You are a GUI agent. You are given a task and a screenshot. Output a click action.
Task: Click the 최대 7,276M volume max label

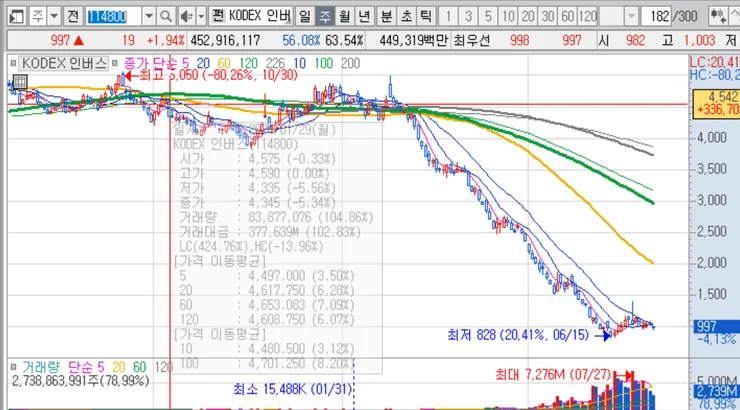coord(553,375)
